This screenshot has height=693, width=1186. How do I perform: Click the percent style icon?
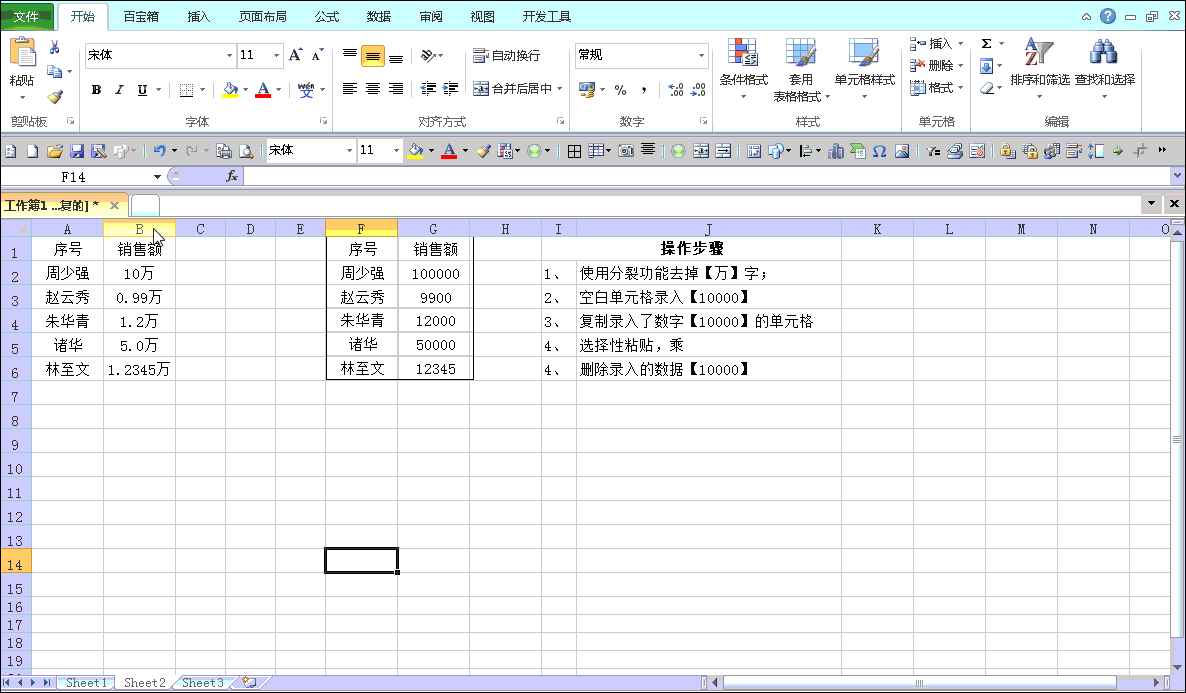(x=620, y=90)
